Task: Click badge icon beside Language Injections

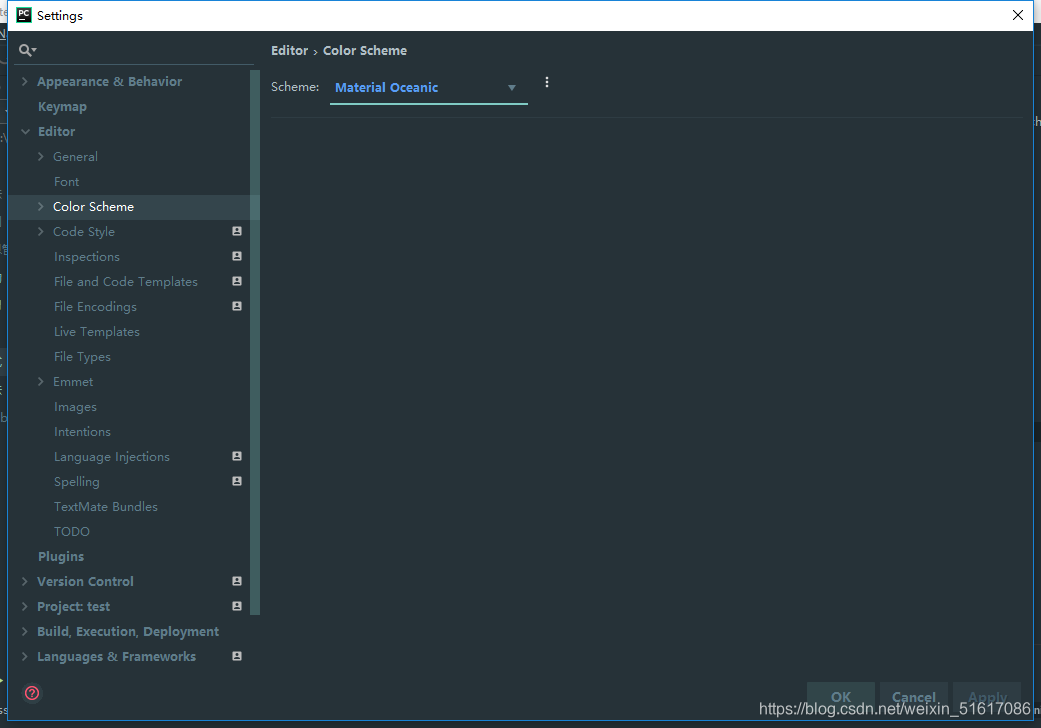Action: click(x=237, y=456)
